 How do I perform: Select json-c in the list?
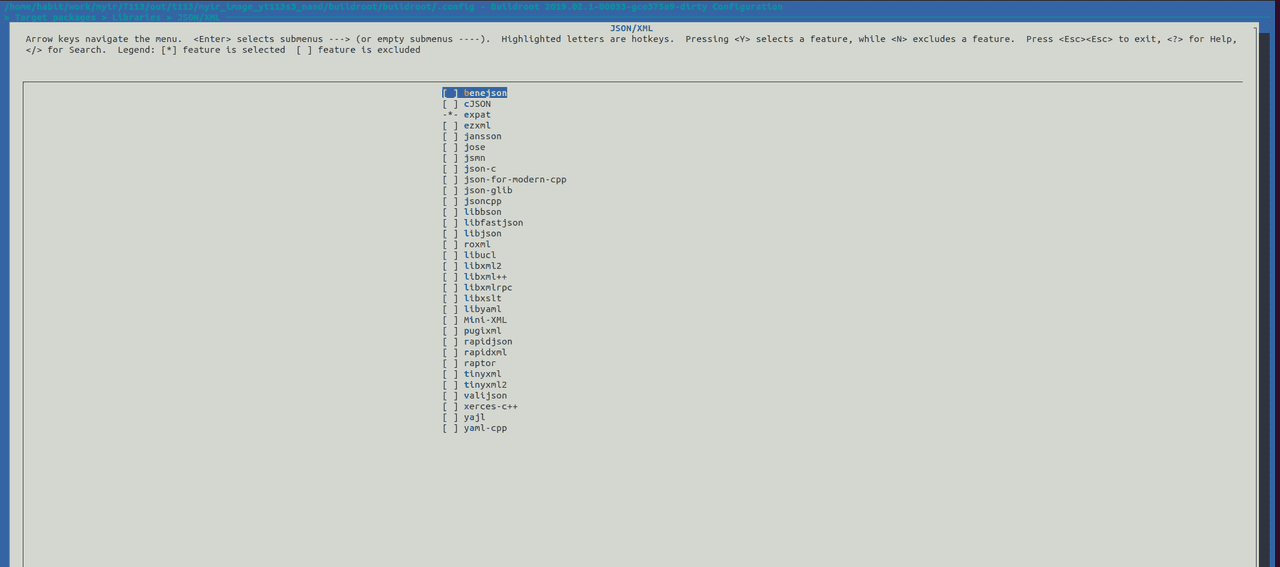479,169
